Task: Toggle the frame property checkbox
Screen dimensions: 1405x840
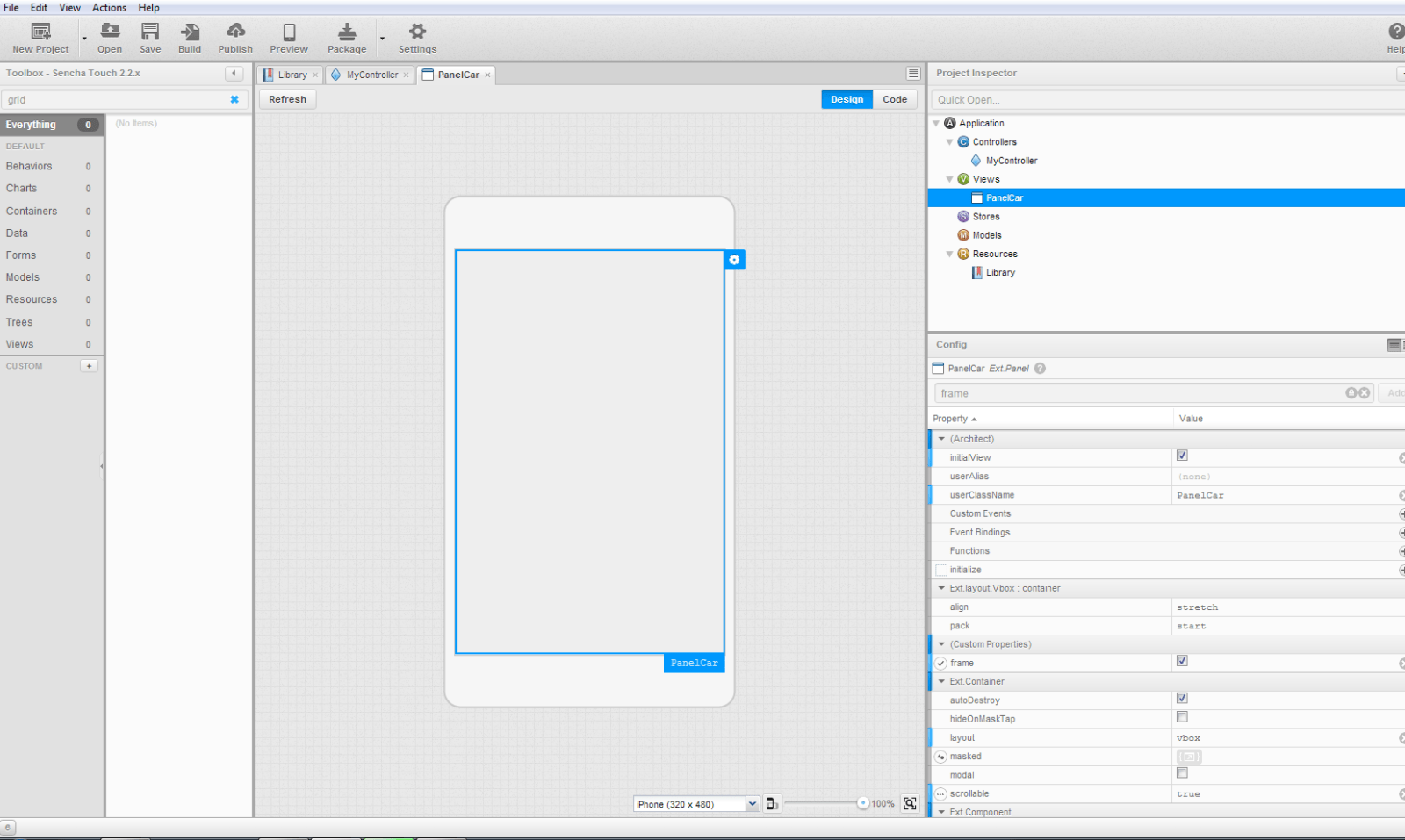Action: pyautogui.click(x=1182, y=661)
